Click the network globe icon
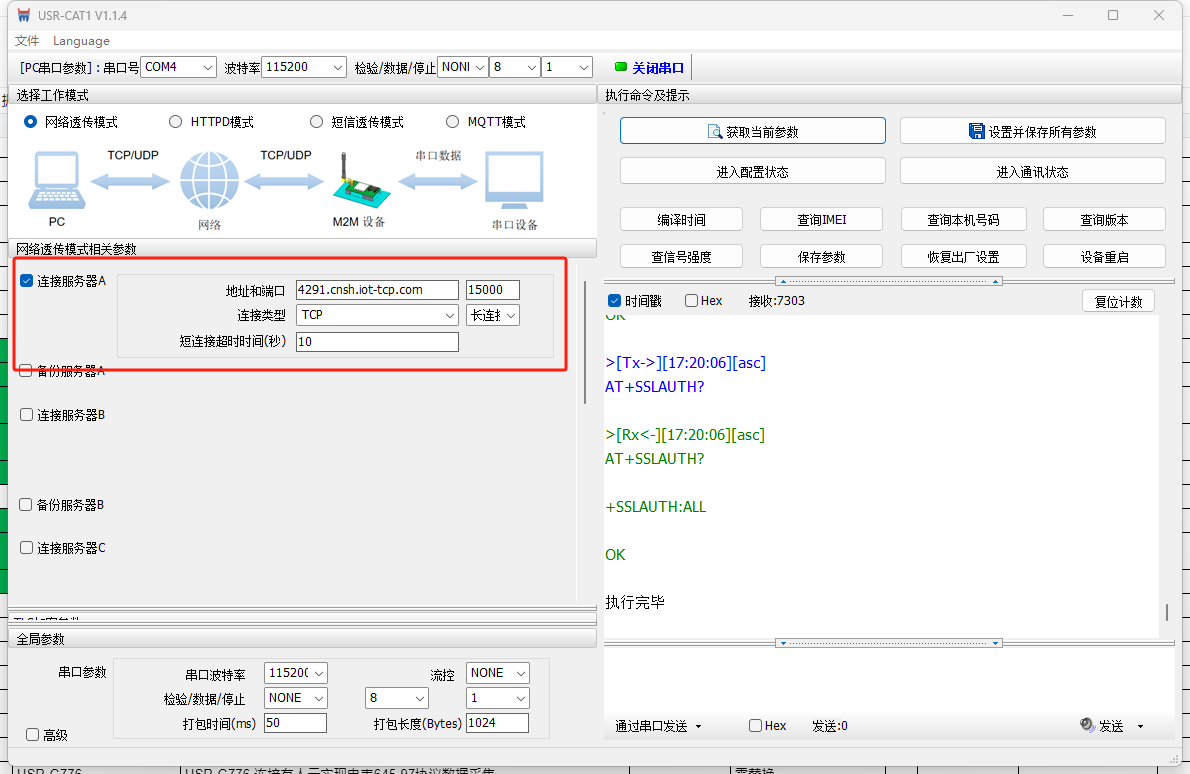The height and width of the screenshot is (774, 1190). pyautogui.click(x=210, y=182)
